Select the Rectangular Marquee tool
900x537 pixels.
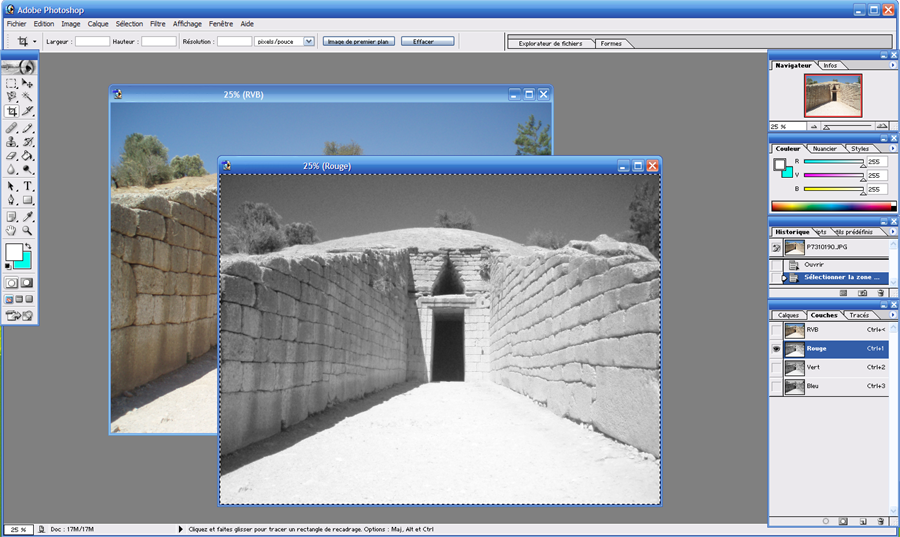12,84
